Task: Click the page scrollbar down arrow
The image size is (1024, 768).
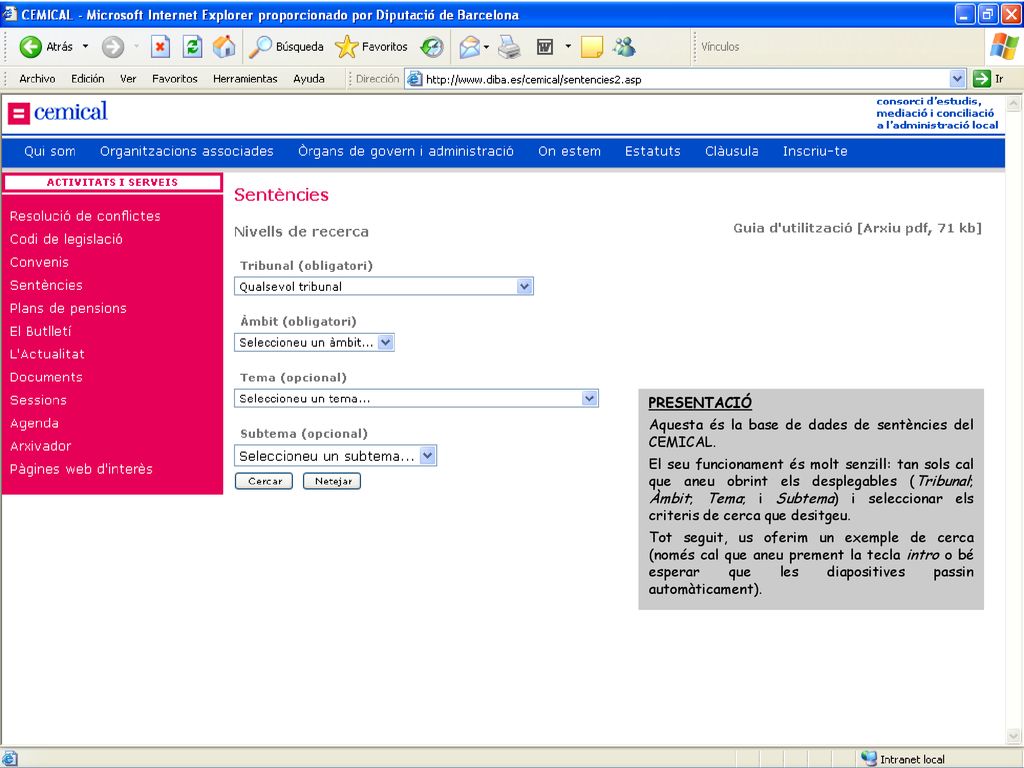Action: tap(1014, 736)
